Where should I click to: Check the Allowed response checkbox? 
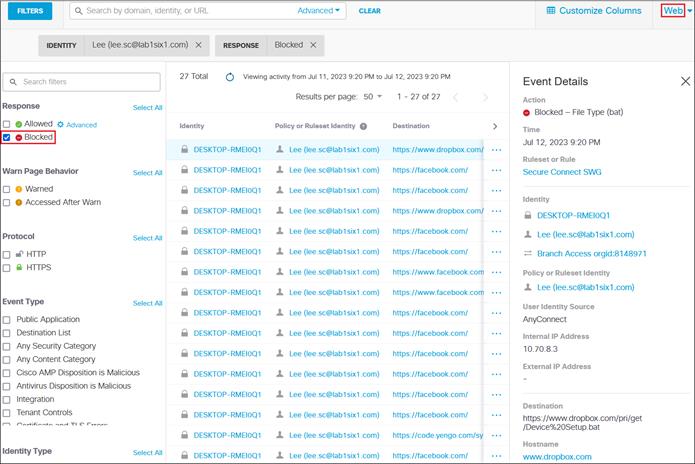click(x=6, y=124)
